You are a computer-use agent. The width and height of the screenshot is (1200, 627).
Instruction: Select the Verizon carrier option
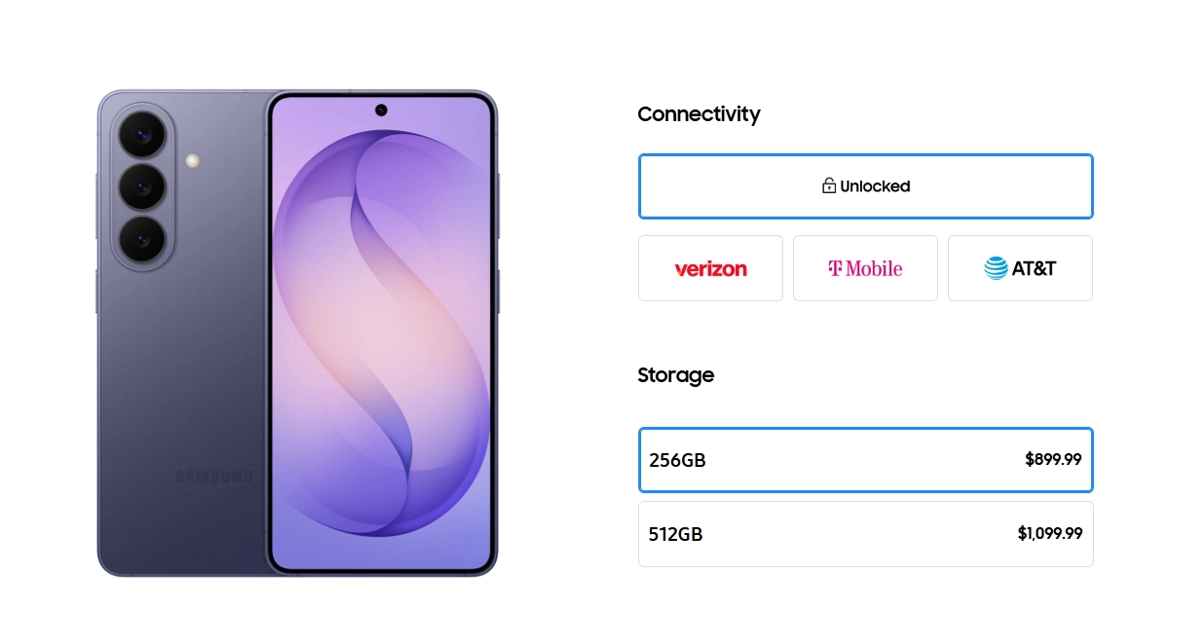click(x=710, y=268)
